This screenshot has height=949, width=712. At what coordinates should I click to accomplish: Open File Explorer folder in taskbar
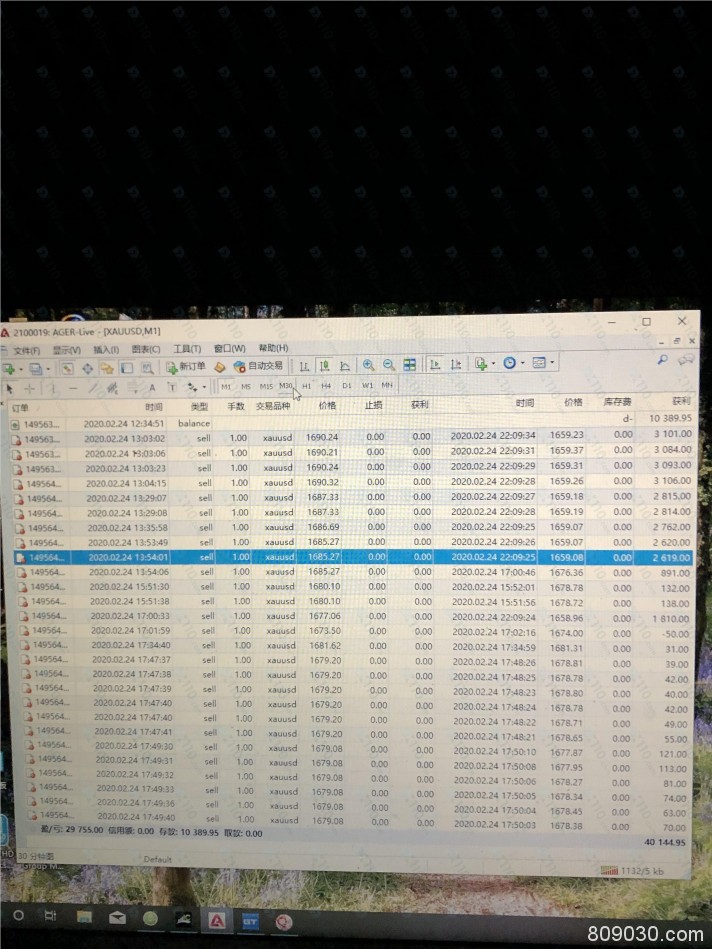pos(84,918)
